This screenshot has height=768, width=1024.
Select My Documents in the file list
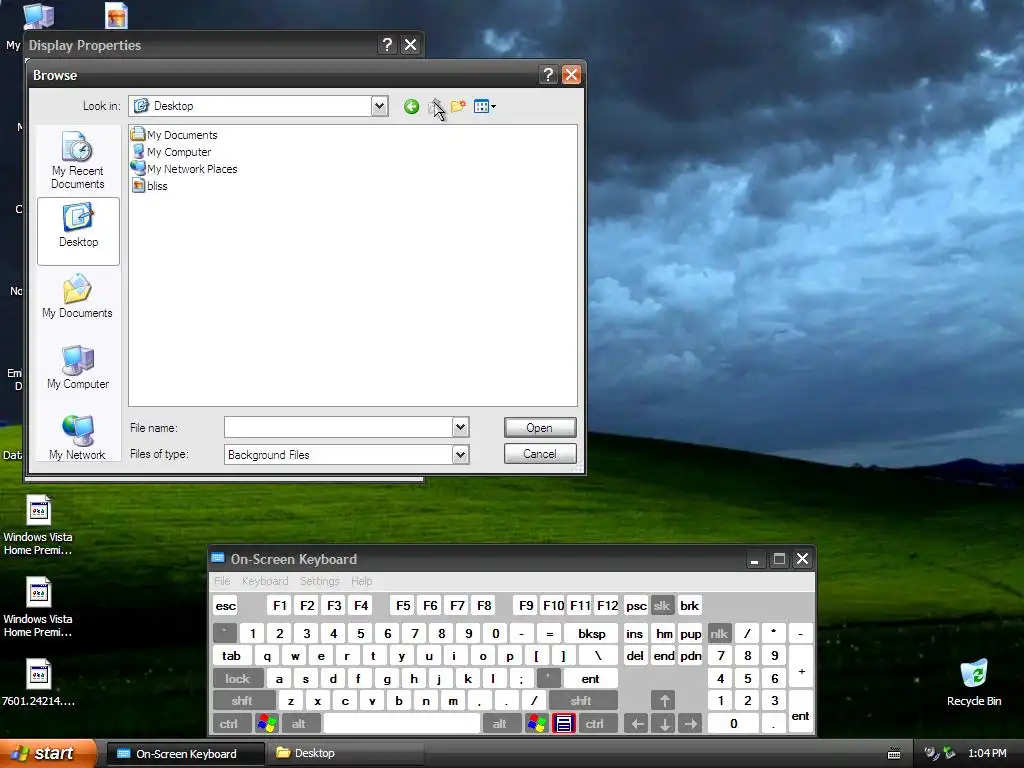[x=174, y=135]
